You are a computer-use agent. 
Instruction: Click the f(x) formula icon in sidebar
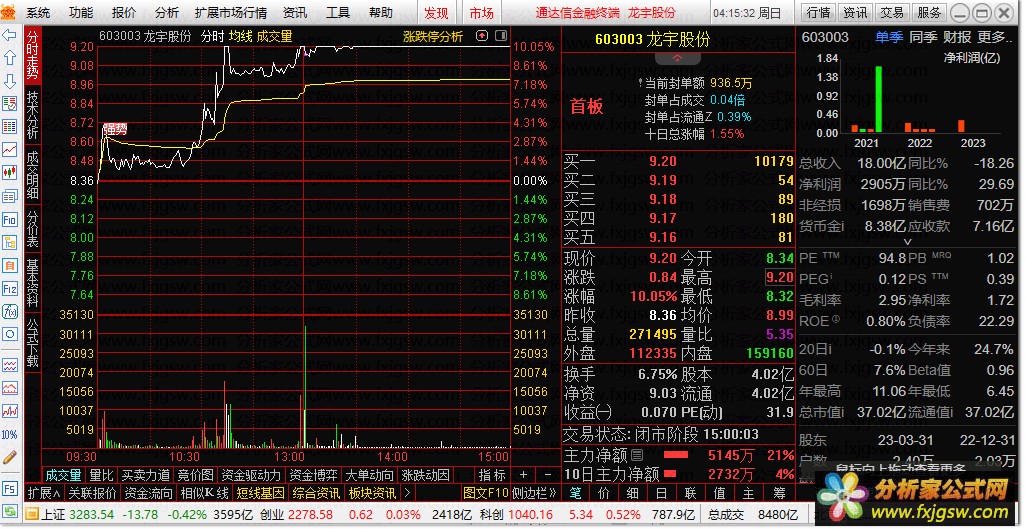[x=10, y=311]
